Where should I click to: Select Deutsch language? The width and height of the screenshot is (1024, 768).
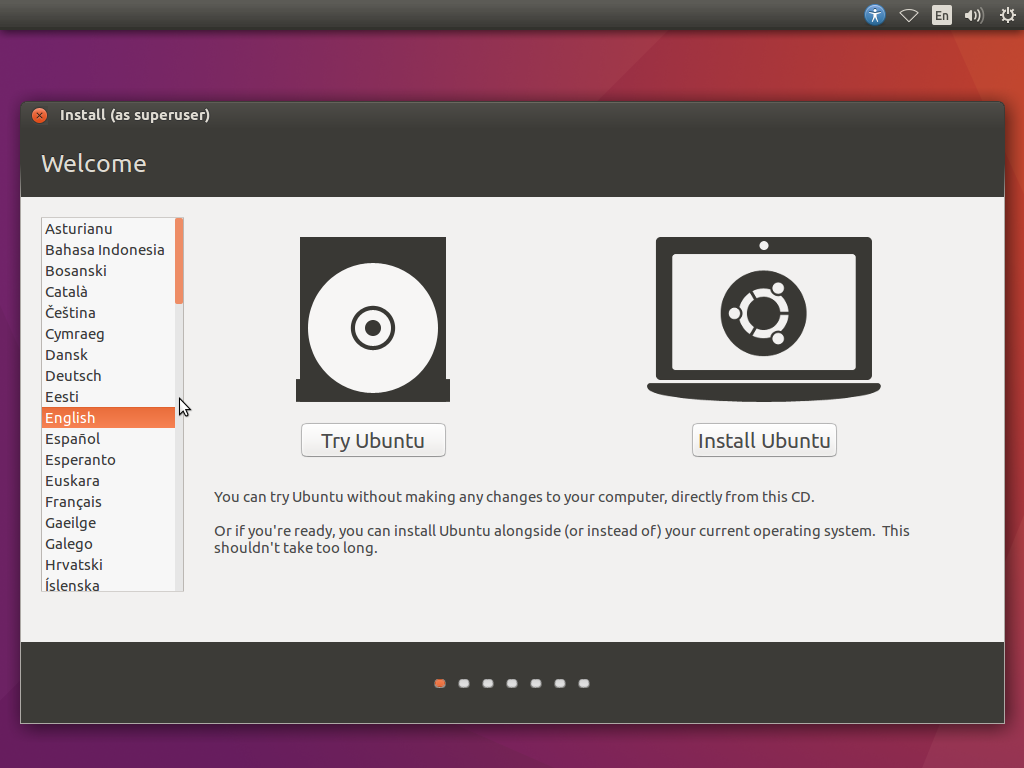108,376
